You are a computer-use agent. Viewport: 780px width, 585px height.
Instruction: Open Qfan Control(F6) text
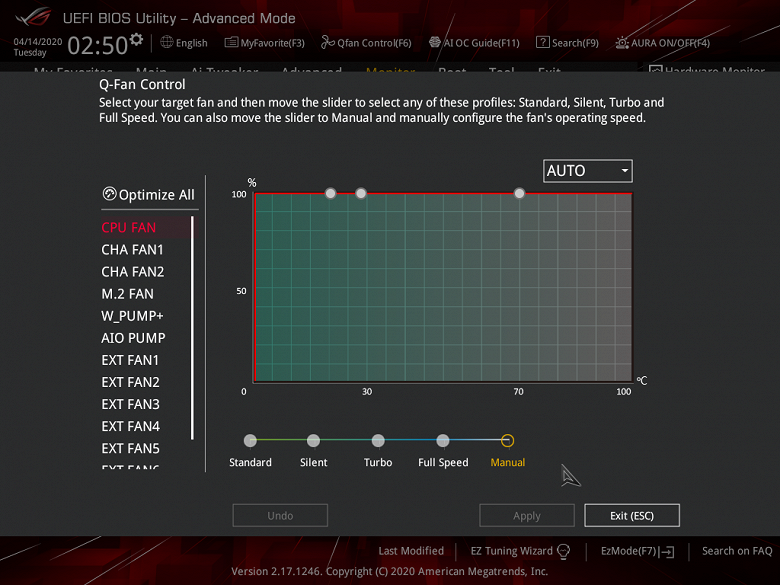374,43
